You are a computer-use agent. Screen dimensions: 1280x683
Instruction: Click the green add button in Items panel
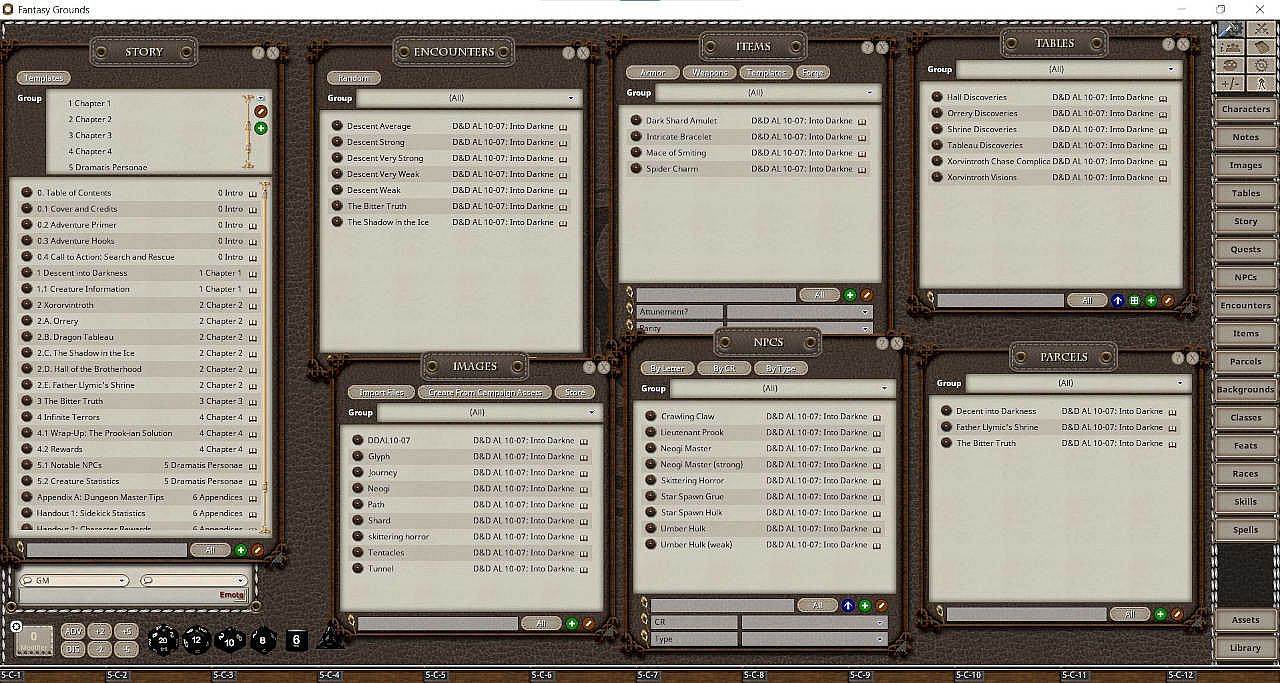[x=850, y=295]
